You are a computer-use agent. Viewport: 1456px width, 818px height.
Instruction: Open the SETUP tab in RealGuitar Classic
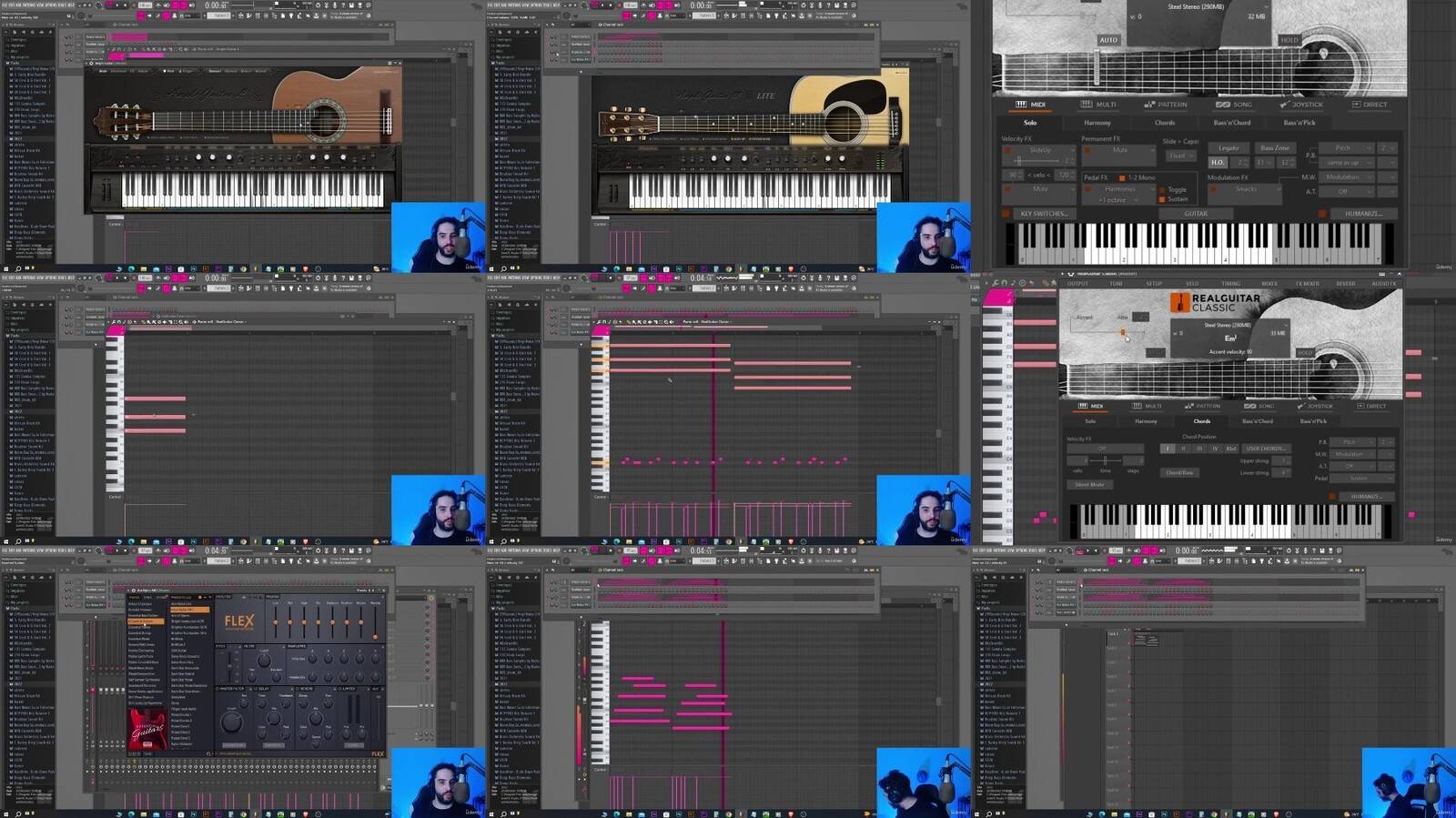pyautogui.click(x=1154, y=284)
